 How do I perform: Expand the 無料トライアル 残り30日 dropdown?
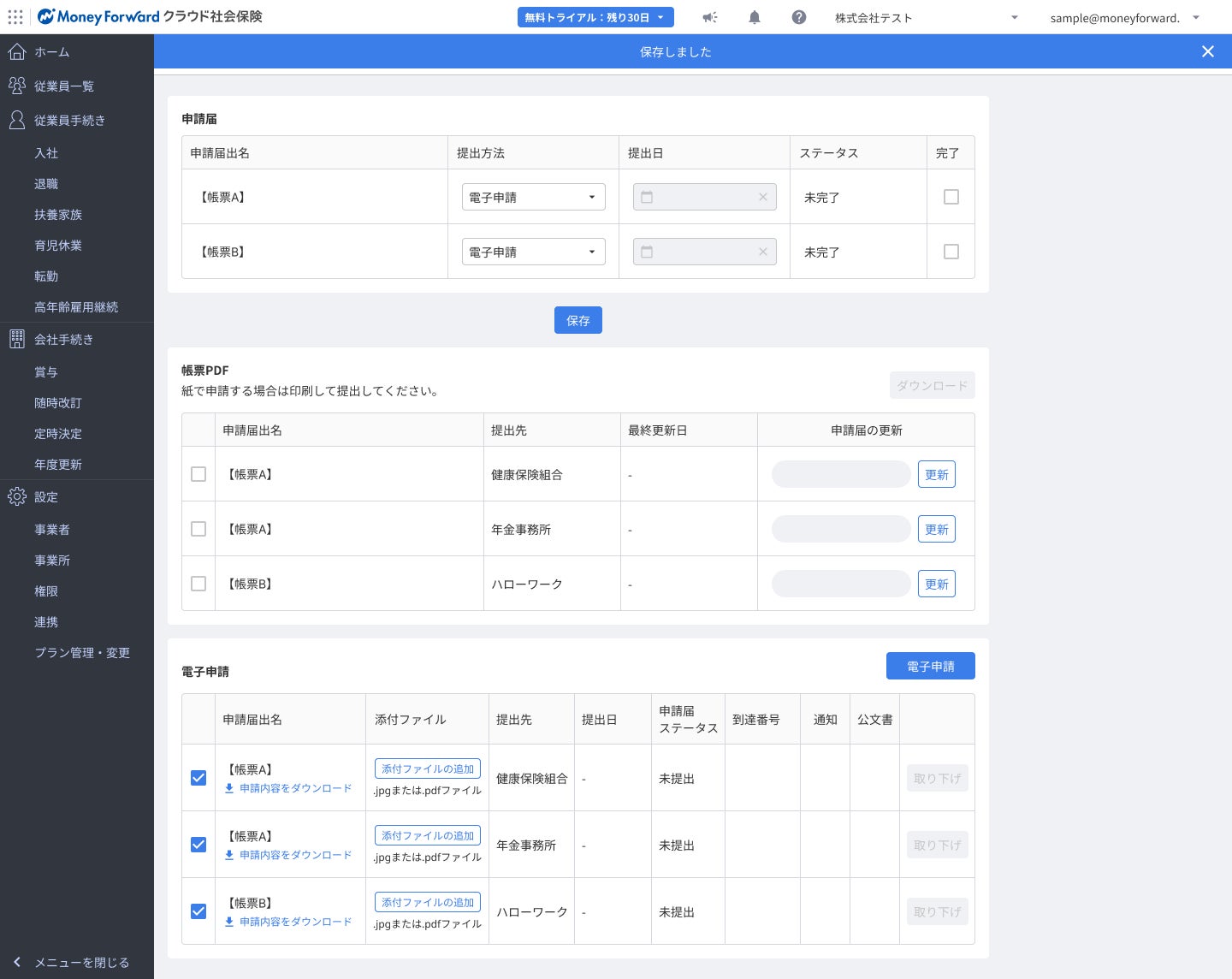pos(595,17)
